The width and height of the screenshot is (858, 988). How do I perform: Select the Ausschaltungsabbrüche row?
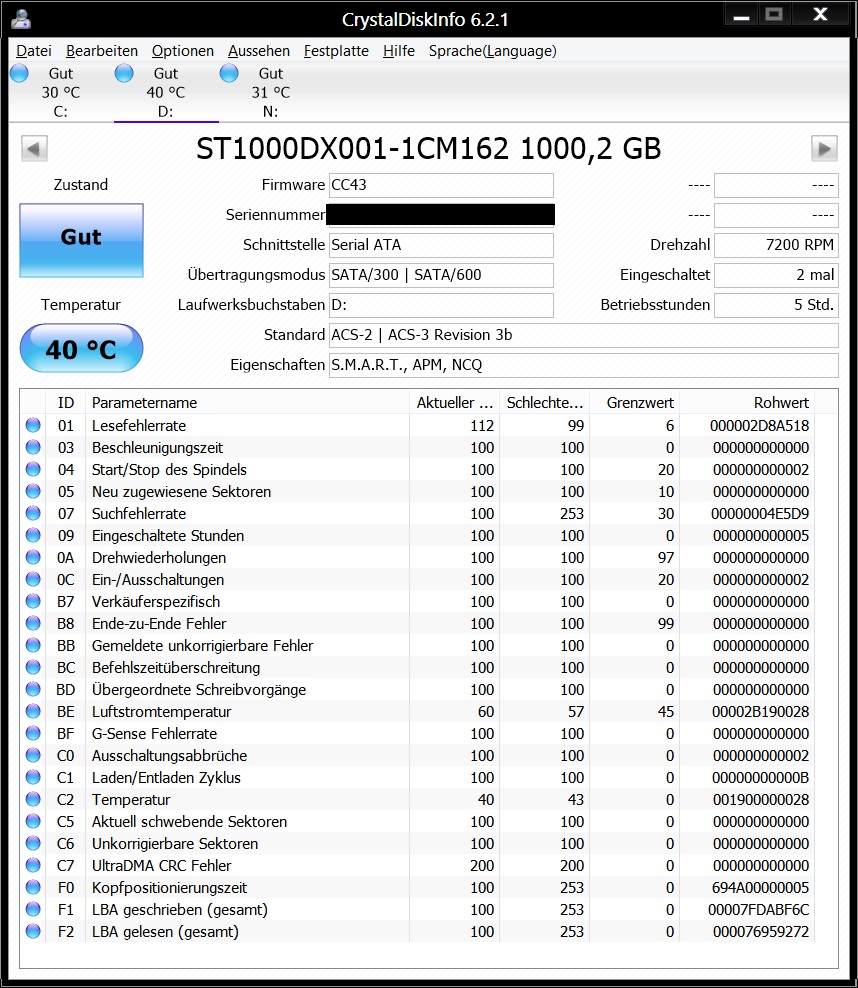[417, 755]
